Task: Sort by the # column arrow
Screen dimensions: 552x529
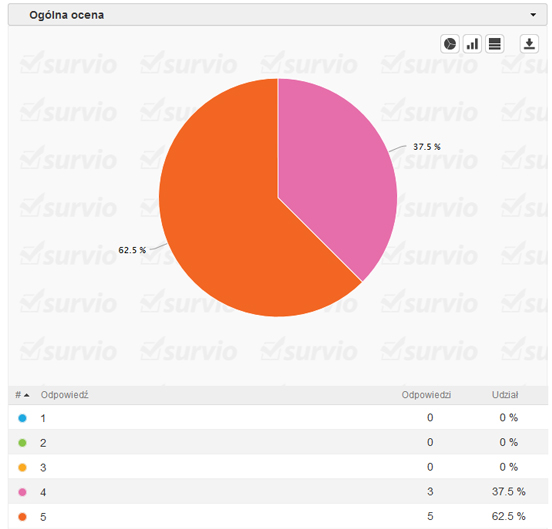Action: (x=26, y=395)
